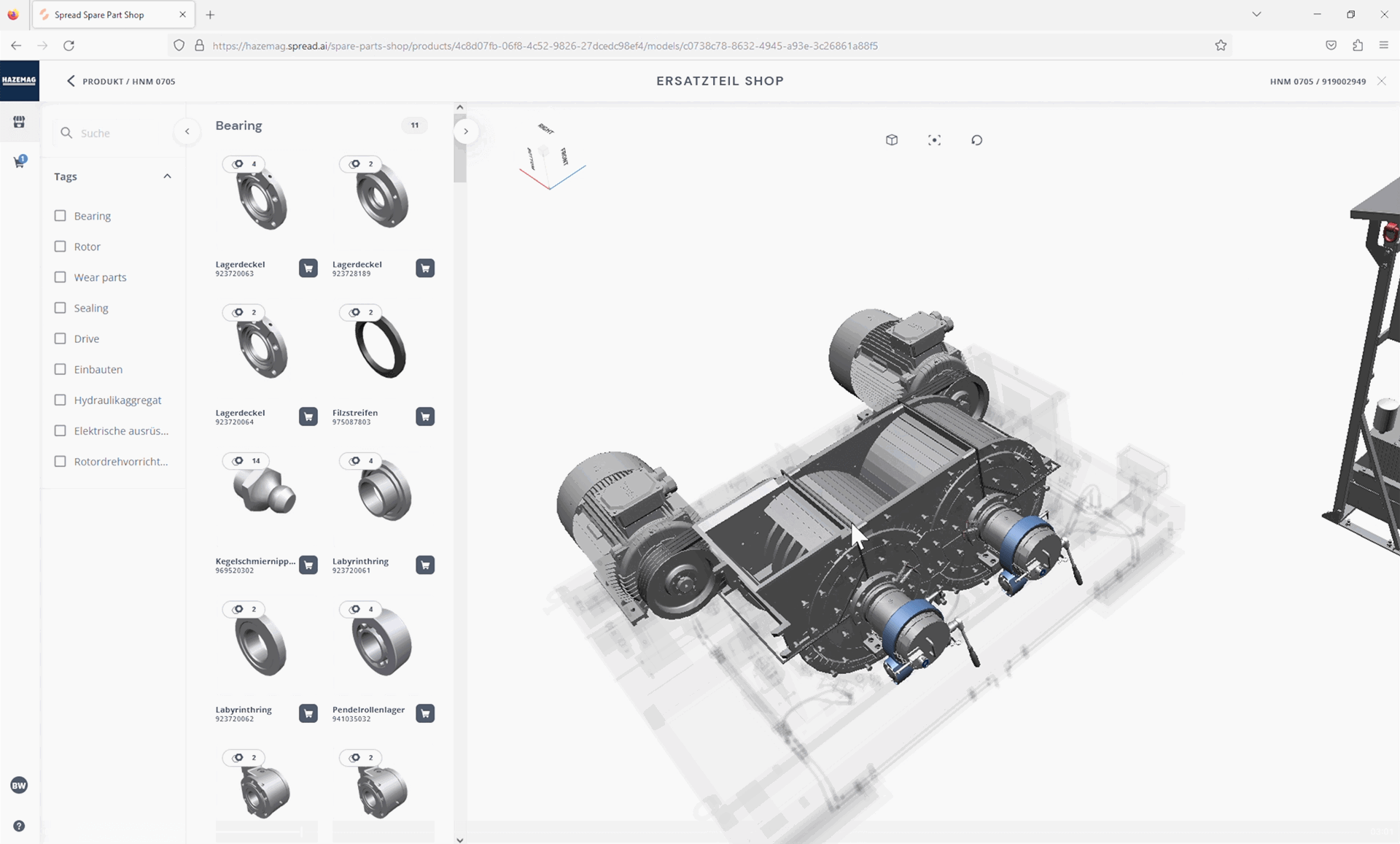
Task: Open browser tab list dropdown
Action: (1256, 15)
